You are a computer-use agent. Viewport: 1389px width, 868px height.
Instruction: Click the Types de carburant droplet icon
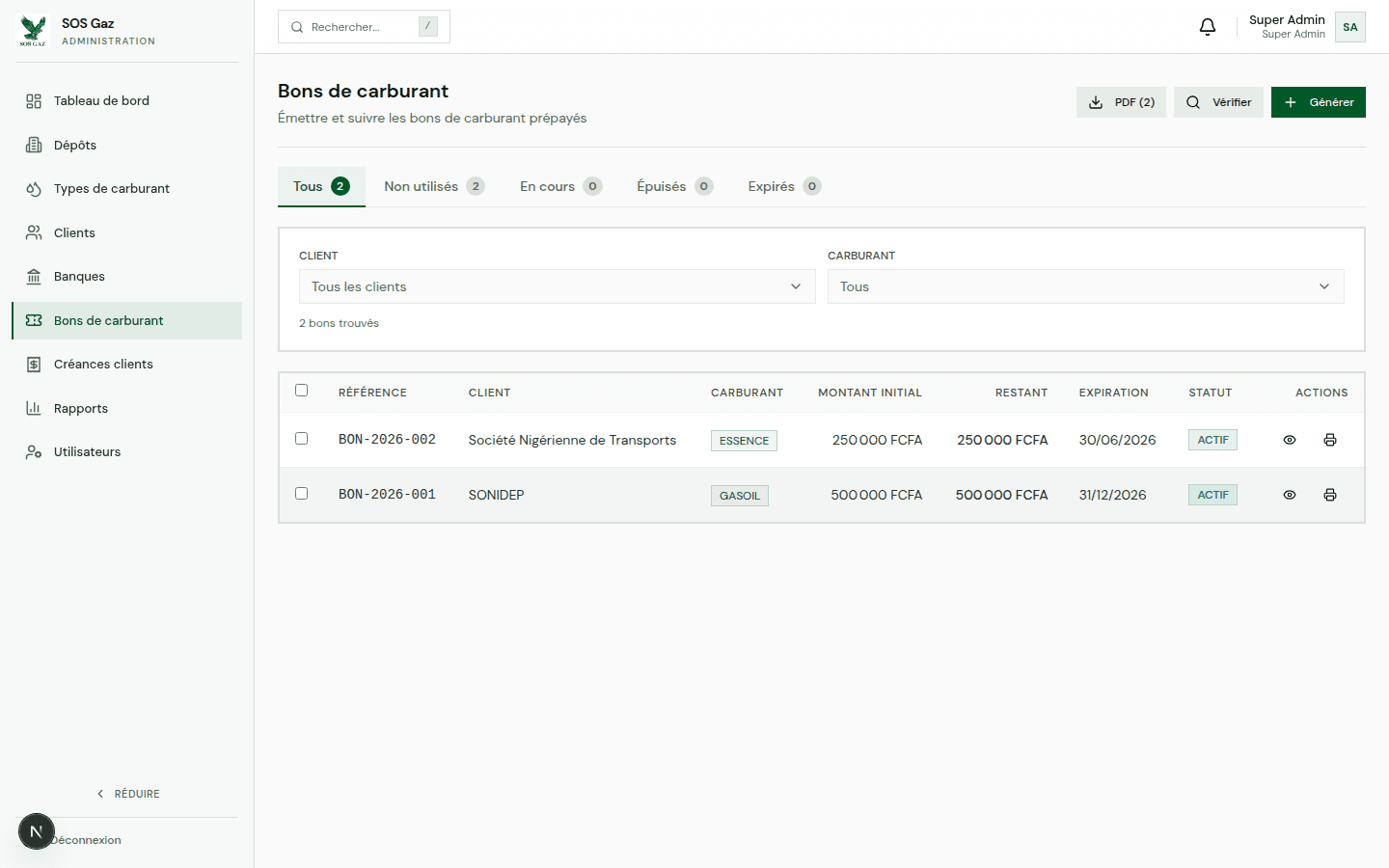[34, 189]
